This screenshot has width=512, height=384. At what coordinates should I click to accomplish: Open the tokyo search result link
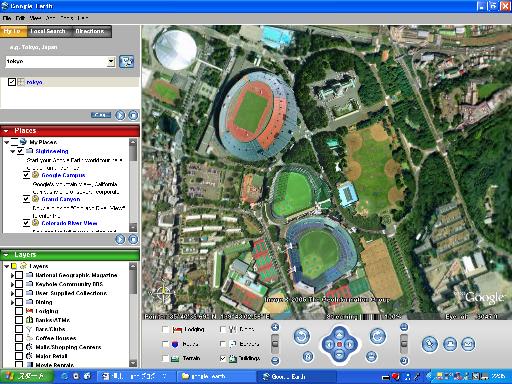pyautogui.click(x=34, y=82)
